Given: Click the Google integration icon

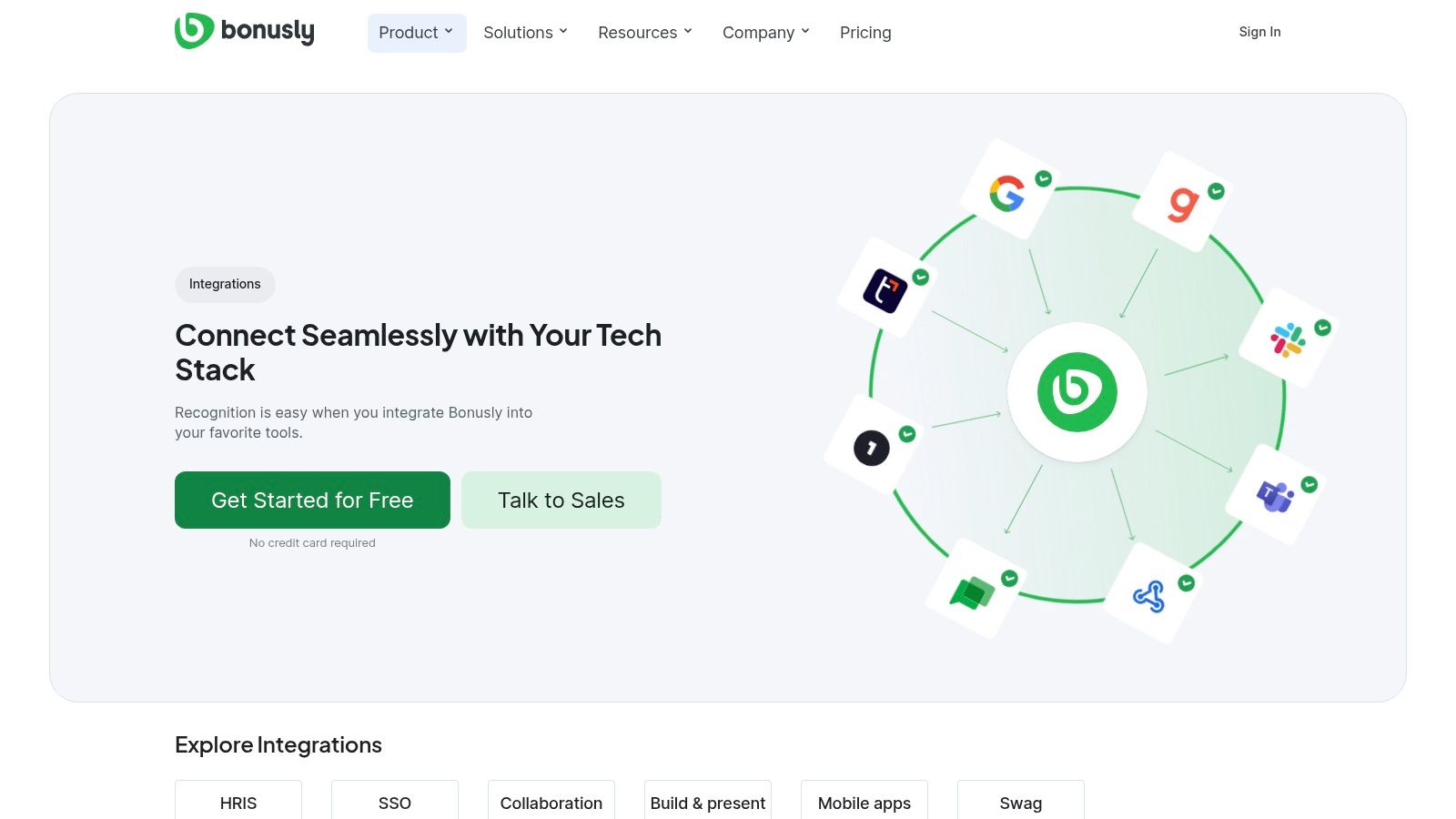Looking at the screenshot, I should click(1007, 193).
